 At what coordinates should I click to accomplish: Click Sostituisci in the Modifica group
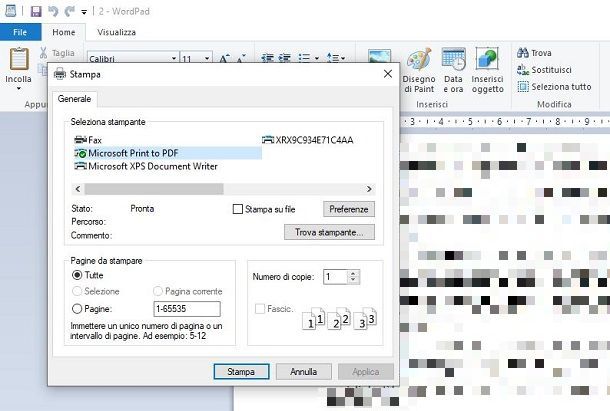(544, 70)
